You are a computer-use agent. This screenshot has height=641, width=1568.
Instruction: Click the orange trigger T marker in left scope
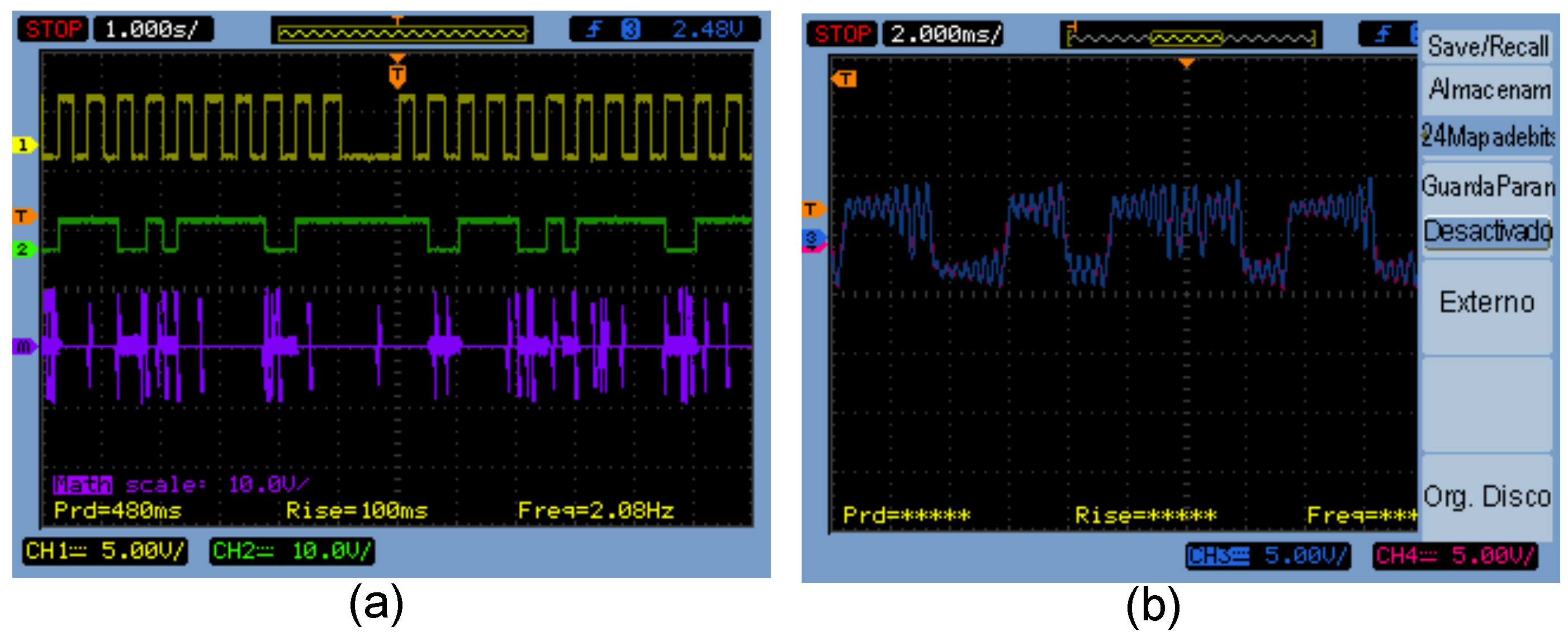point(397,74)
